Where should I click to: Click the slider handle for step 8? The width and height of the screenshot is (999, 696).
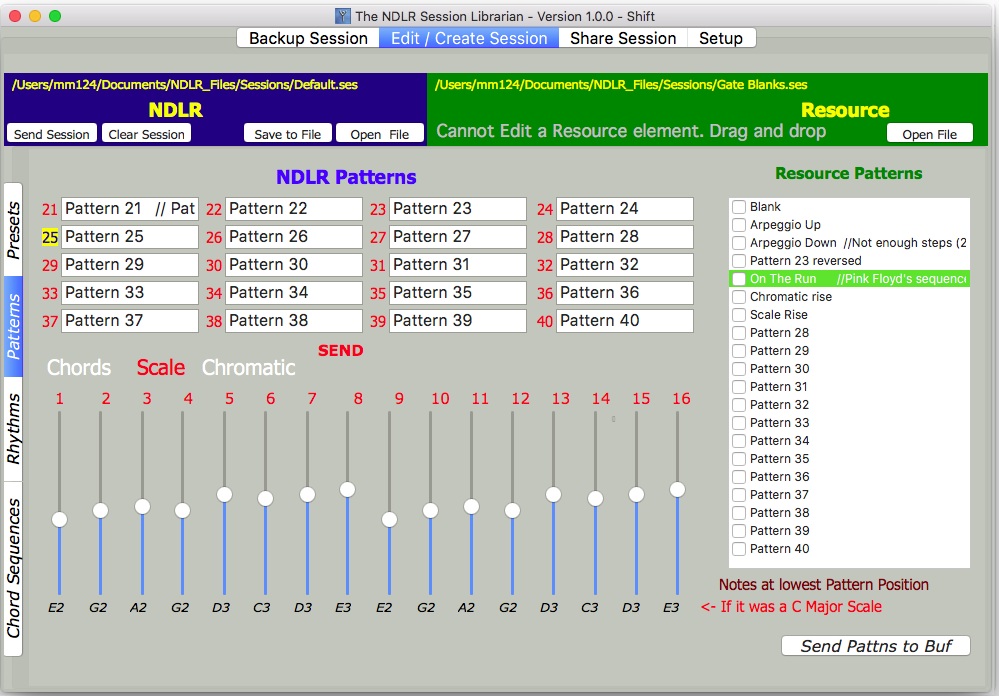coord(347,490)
